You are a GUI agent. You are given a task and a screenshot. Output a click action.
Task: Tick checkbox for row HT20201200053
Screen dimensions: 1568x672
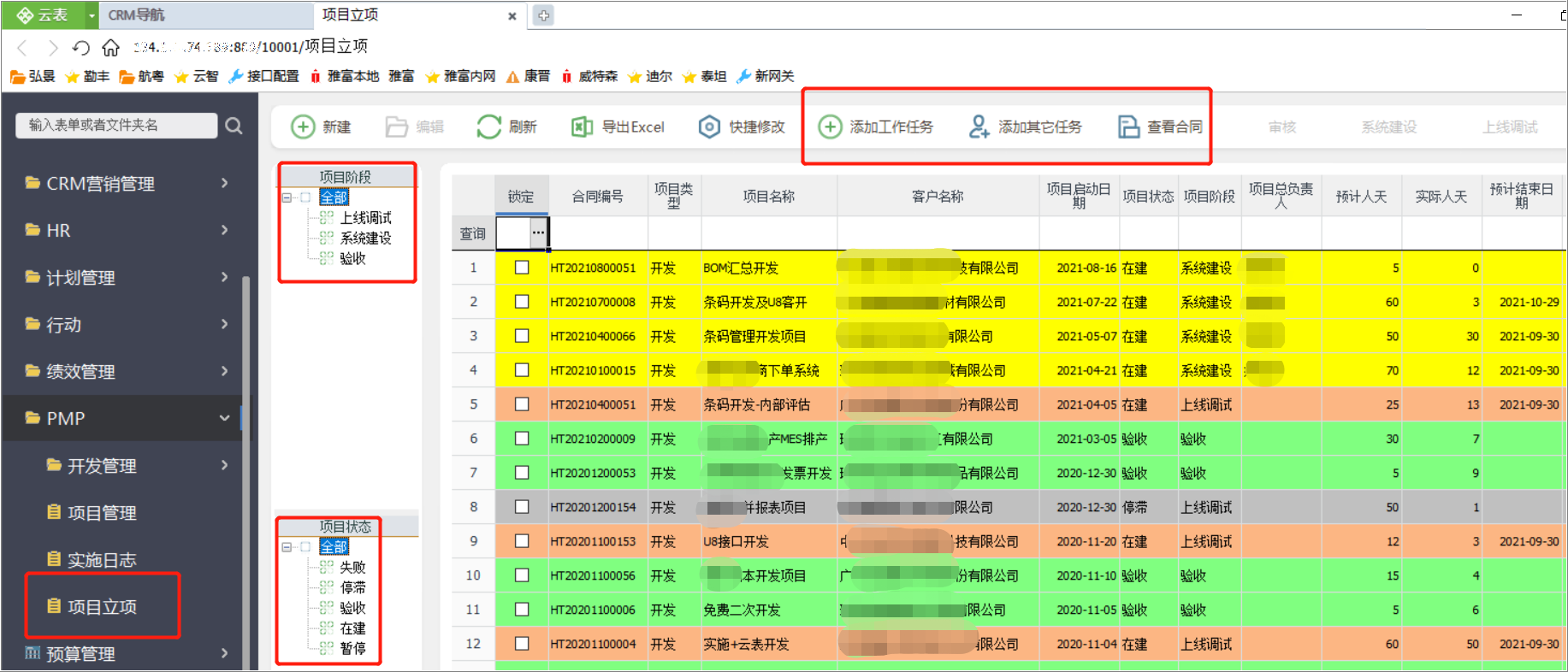(522, 473)
